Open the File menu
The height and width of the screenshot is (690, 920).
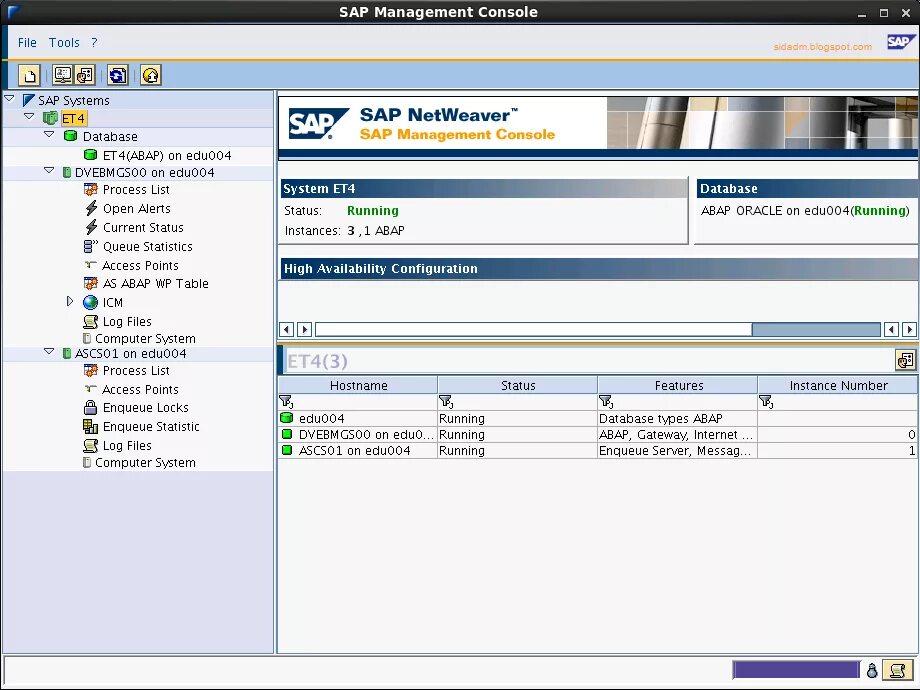[x=27, y=43]
